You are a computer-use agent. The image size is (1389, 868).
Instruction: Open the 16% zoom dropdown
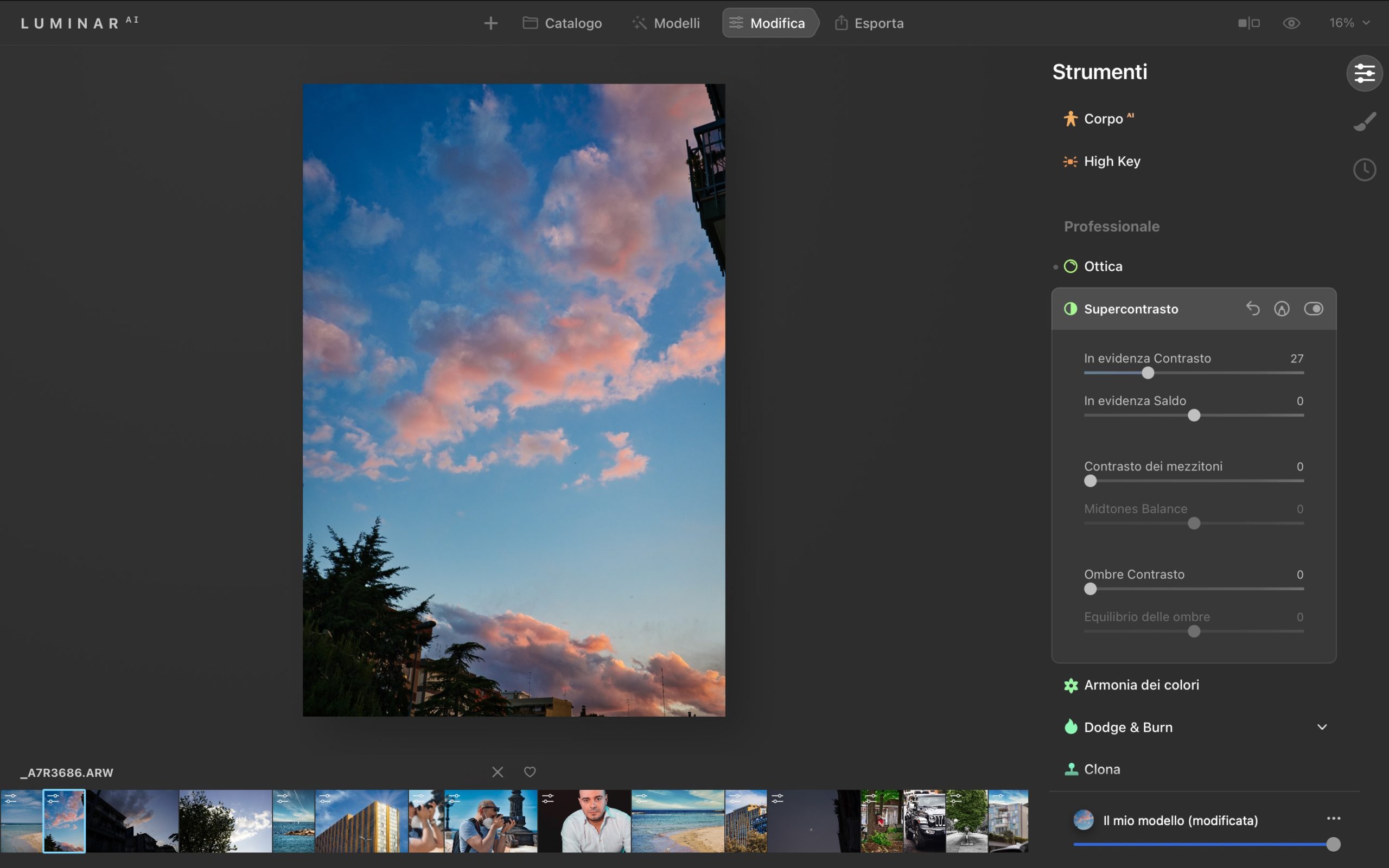point(1349,23)
